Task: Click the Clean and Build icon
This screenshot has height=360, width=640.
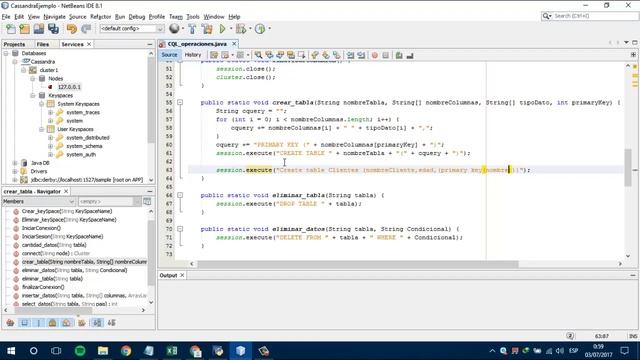Action: pos(207,29)
